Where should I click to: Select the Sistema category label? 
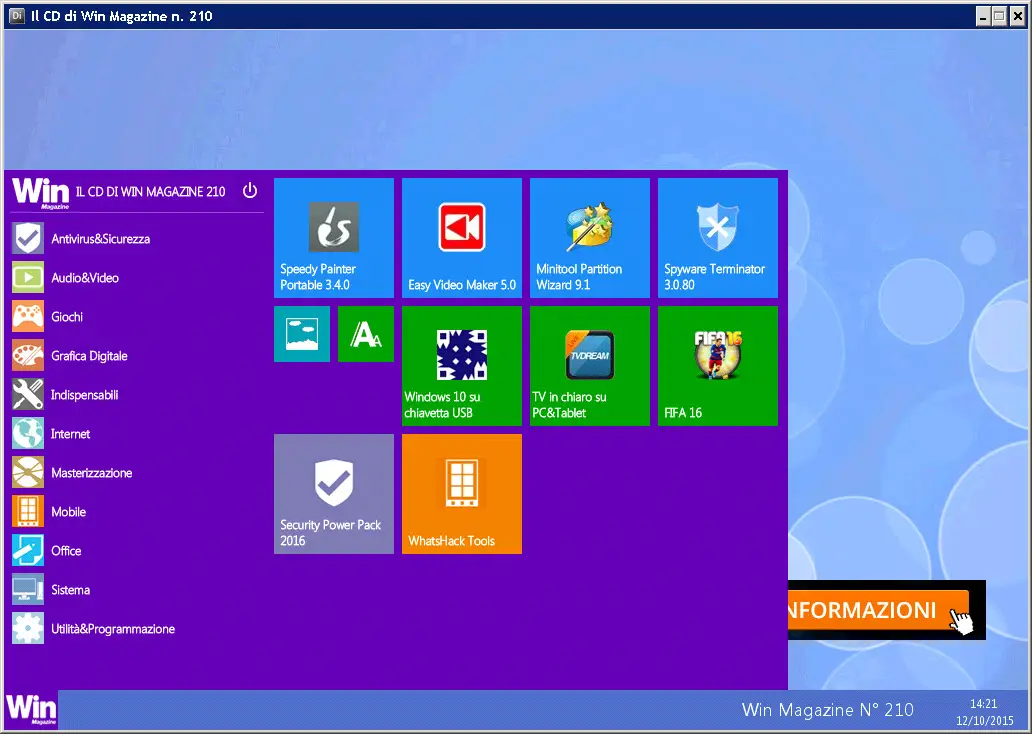(x=70, y=590)
